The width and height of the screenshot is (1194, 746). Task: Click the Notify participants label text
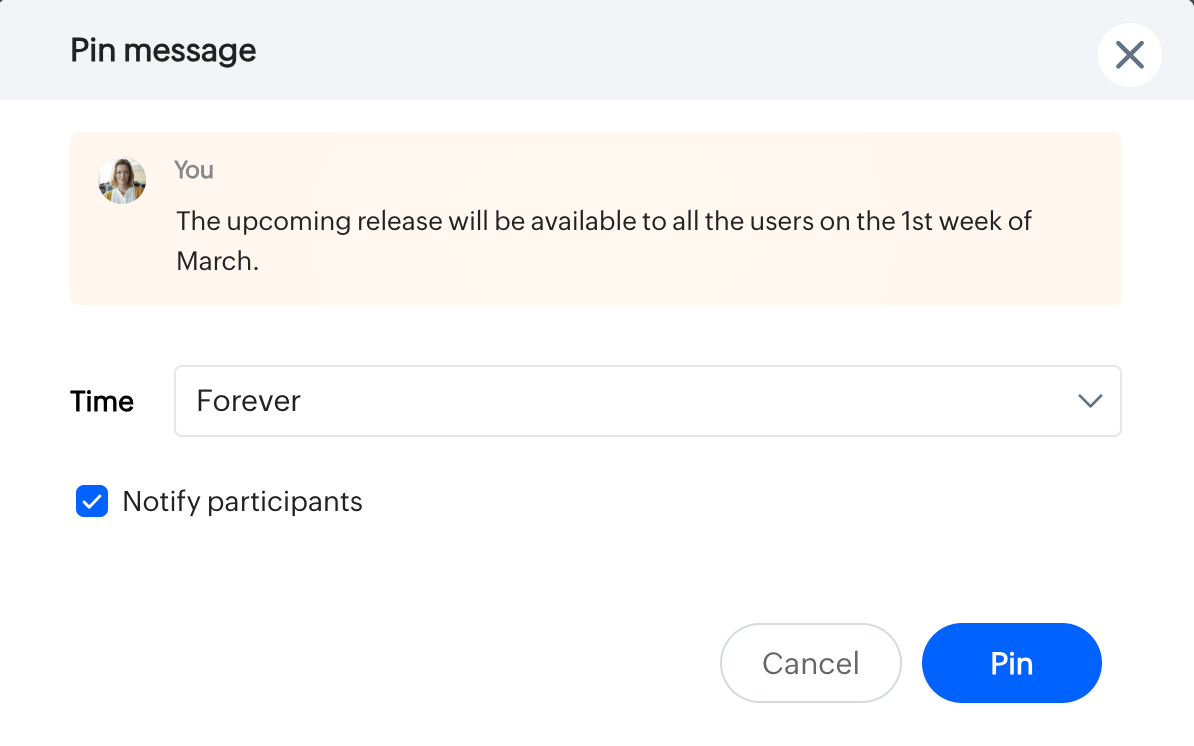tap(242, 501)
